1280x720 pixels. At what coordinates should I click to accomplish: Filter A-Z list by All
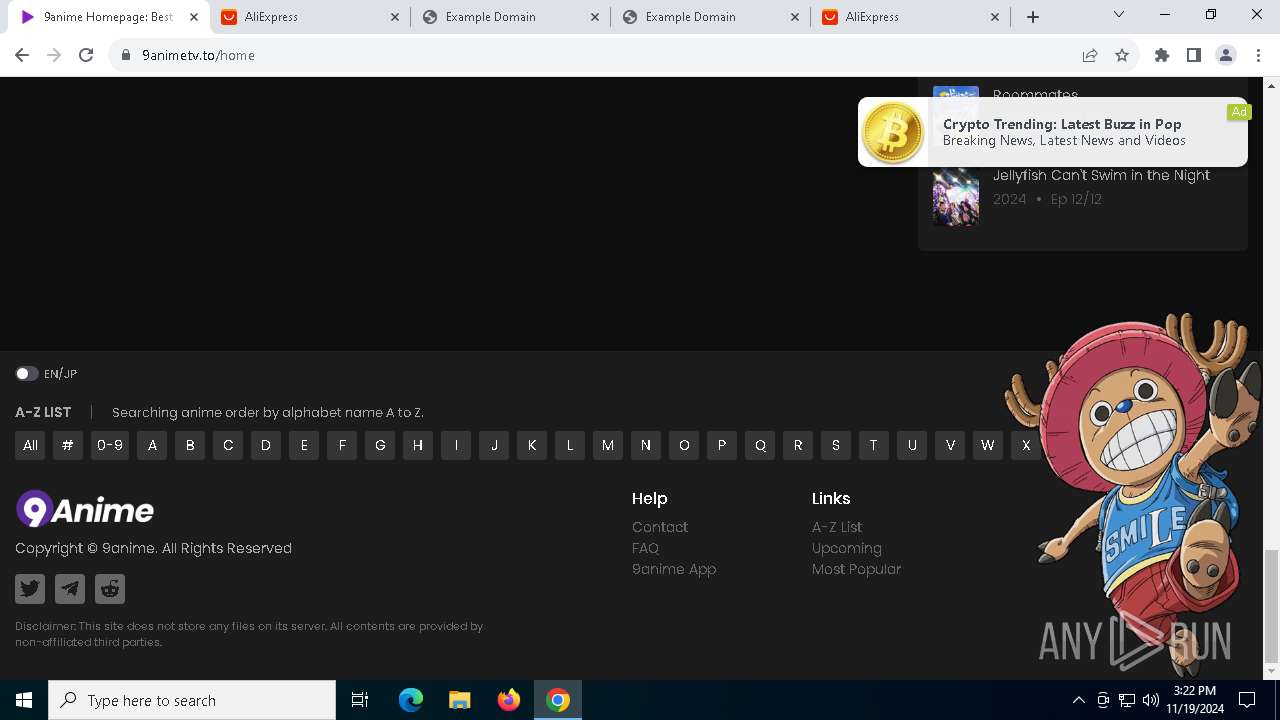[x=30, y=446]
